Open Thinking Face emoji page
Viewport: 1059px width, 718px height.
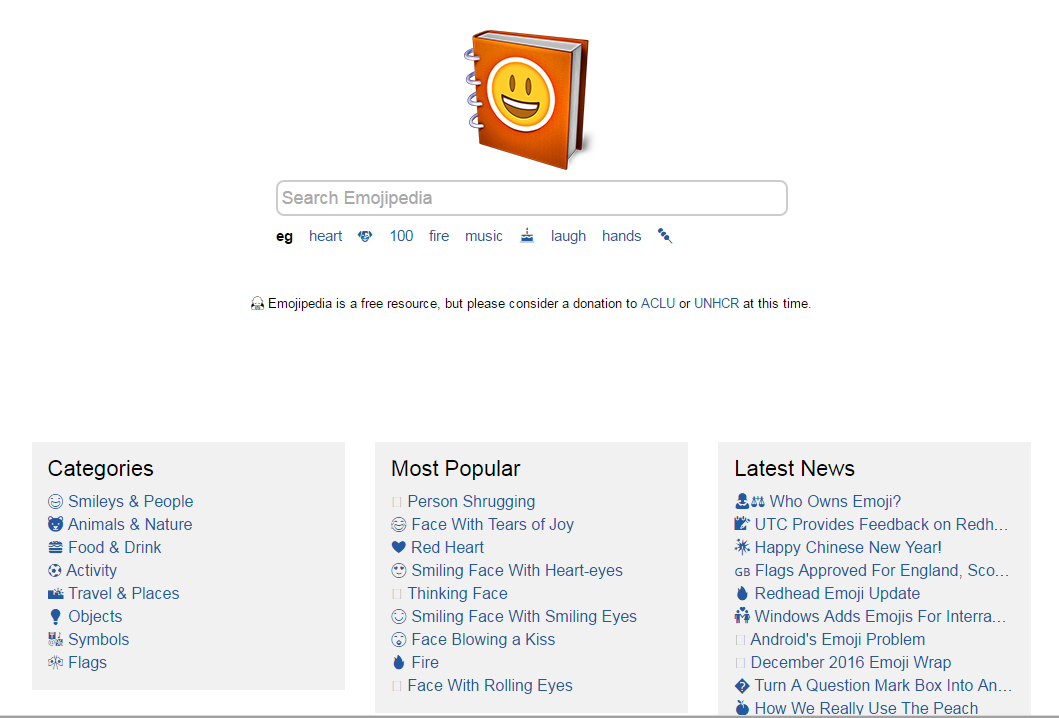[x=458, y=594]
